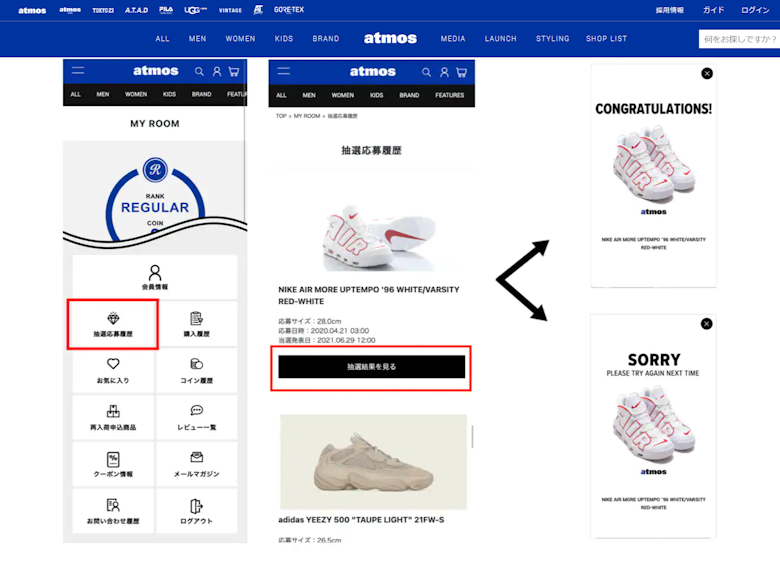Open cart icon in lottery history header
This screenshot has height=577, width=780.
[x=462, y=73]
